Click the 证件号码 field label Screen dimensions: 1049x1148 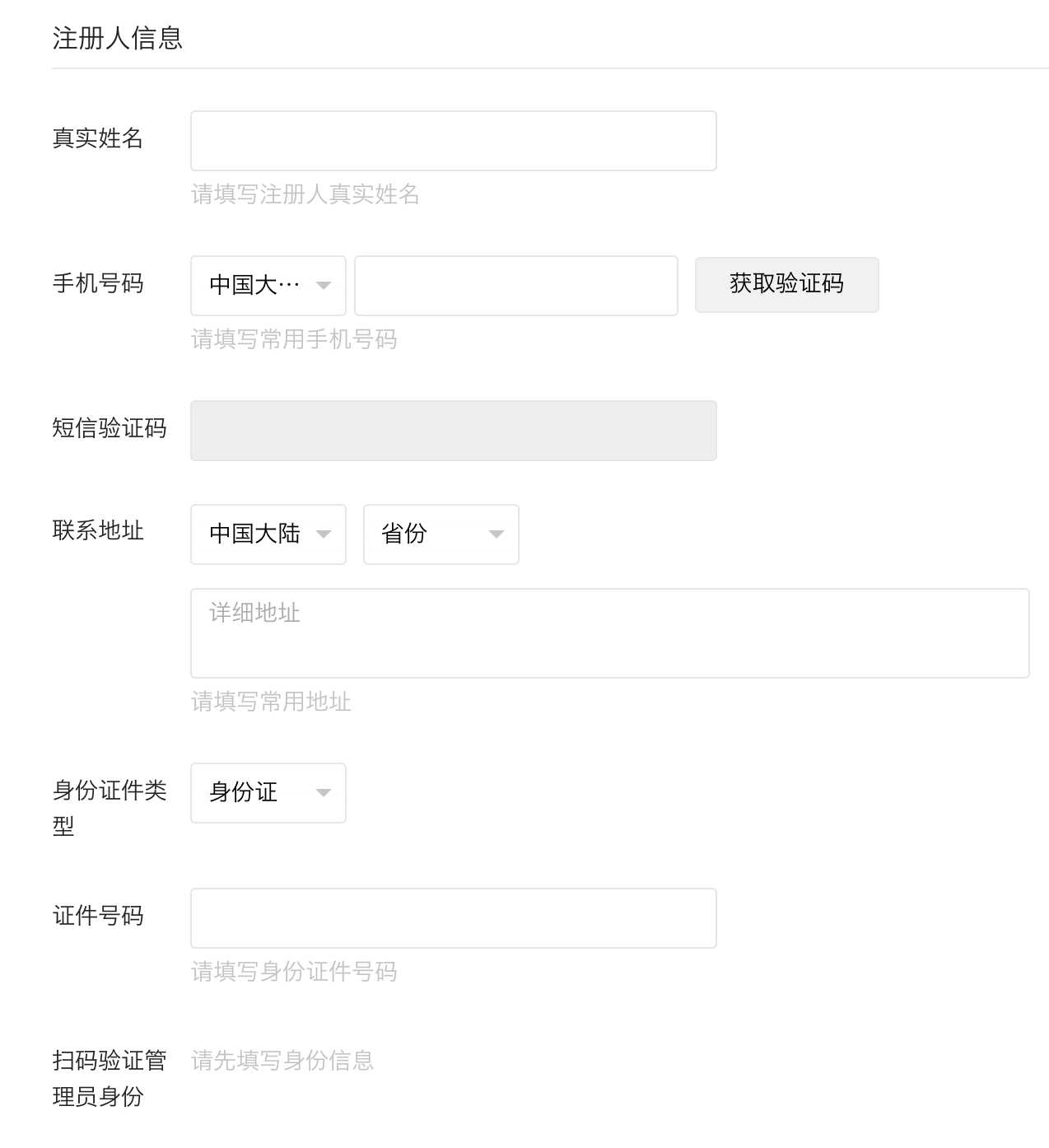tap(98, 916)
